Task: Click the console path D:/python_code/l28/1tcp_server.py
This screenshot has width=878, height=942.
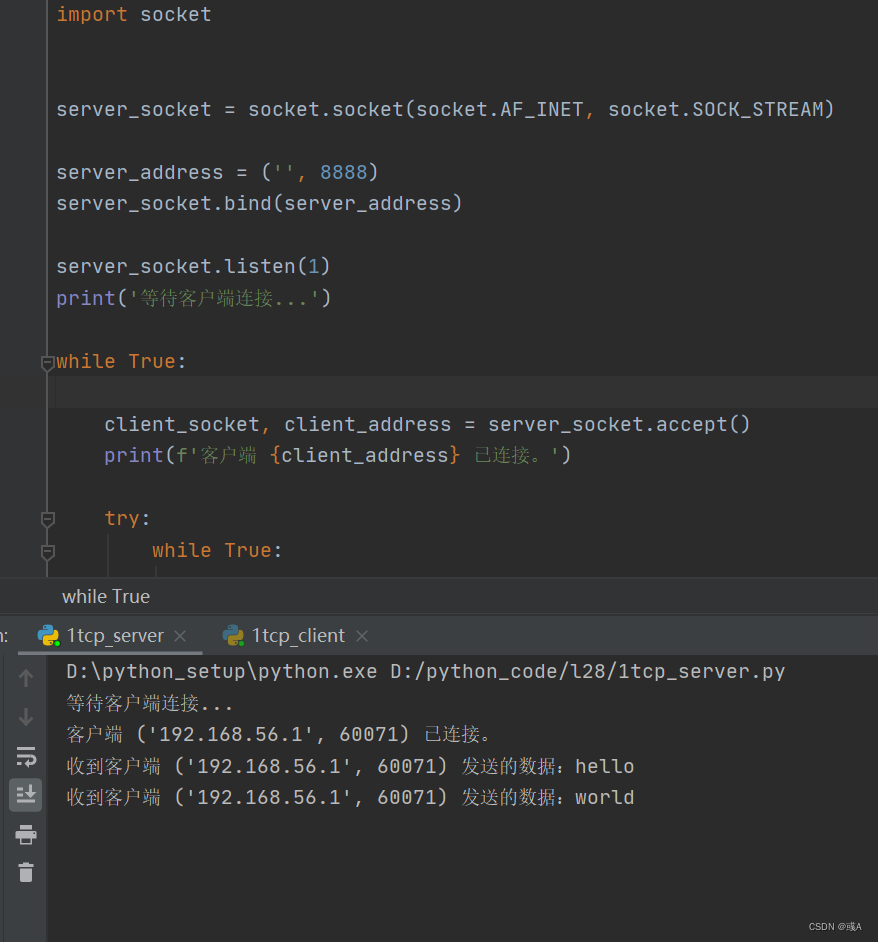Action: (588, 671)
